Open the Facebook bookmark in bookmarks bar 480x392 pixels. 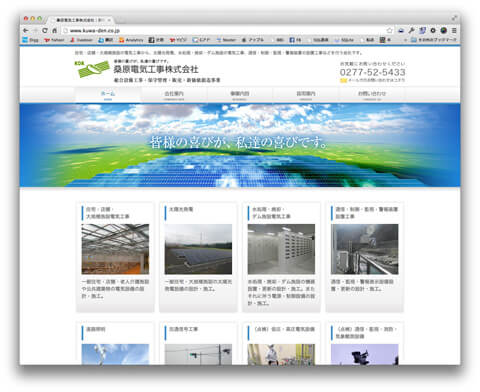[x=295, y=40]
